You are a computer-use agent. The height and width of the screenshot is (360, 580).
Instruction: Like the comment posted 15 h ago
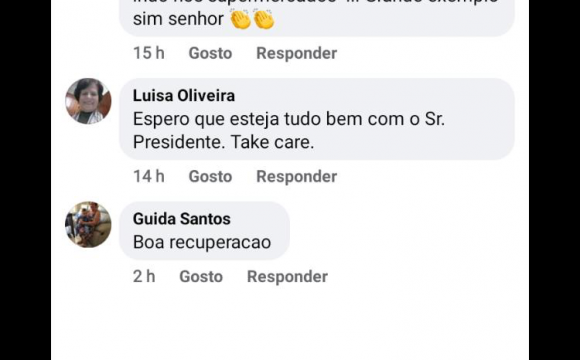210,53
